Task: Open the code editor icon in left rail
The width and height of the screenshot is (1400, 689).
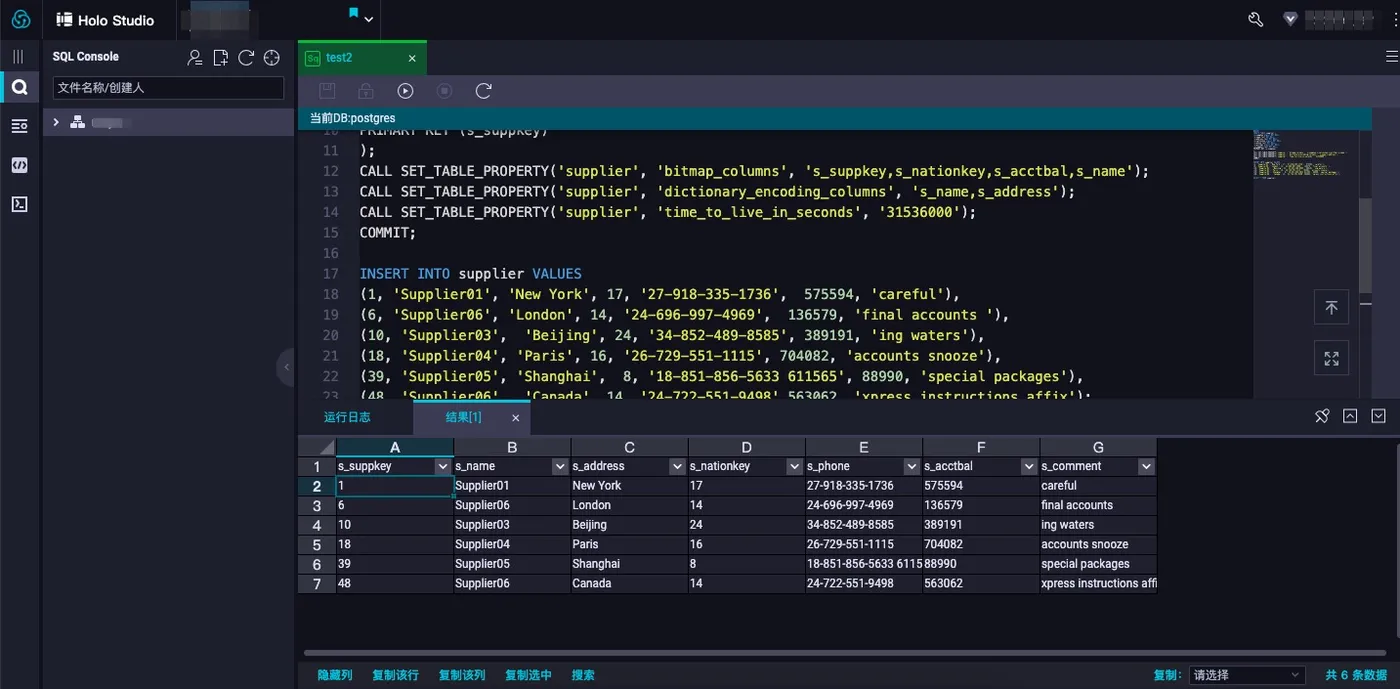Action: tap(19, 165)
